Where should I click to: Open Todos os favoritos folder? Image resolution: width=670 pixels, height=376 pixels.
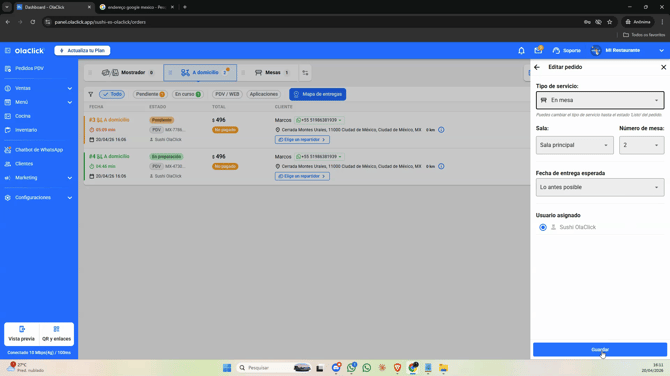[644, 35]
